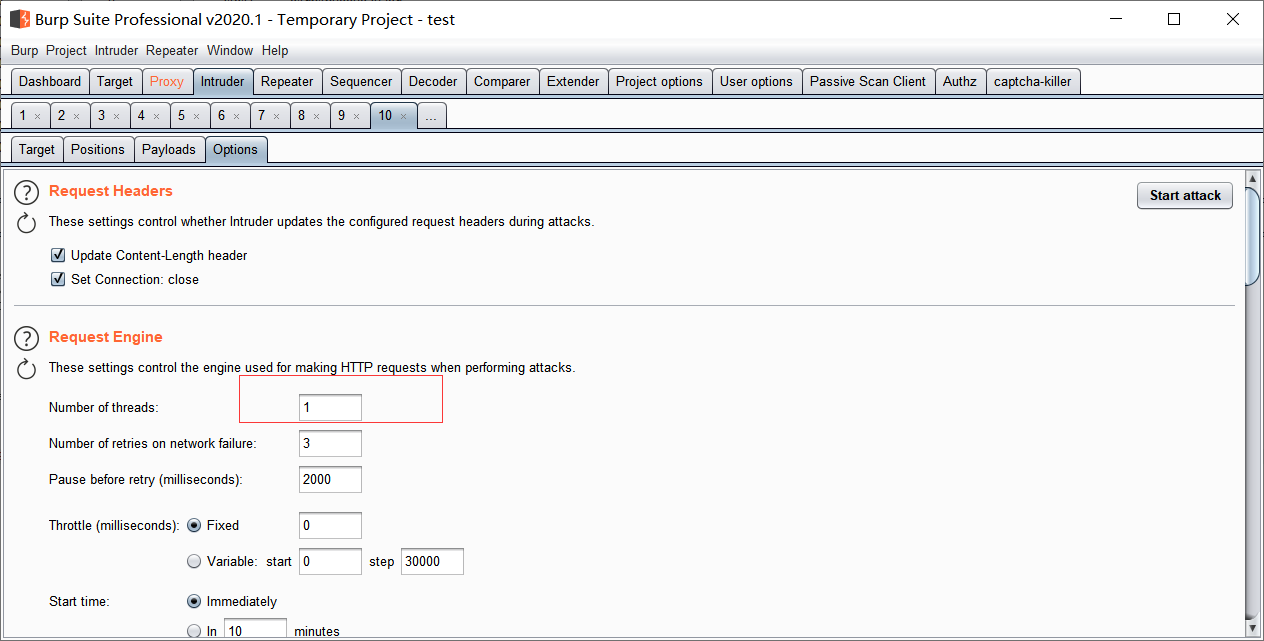
Task: Click Pause before retry milliseconds field
Action: [x=330, y=480]
